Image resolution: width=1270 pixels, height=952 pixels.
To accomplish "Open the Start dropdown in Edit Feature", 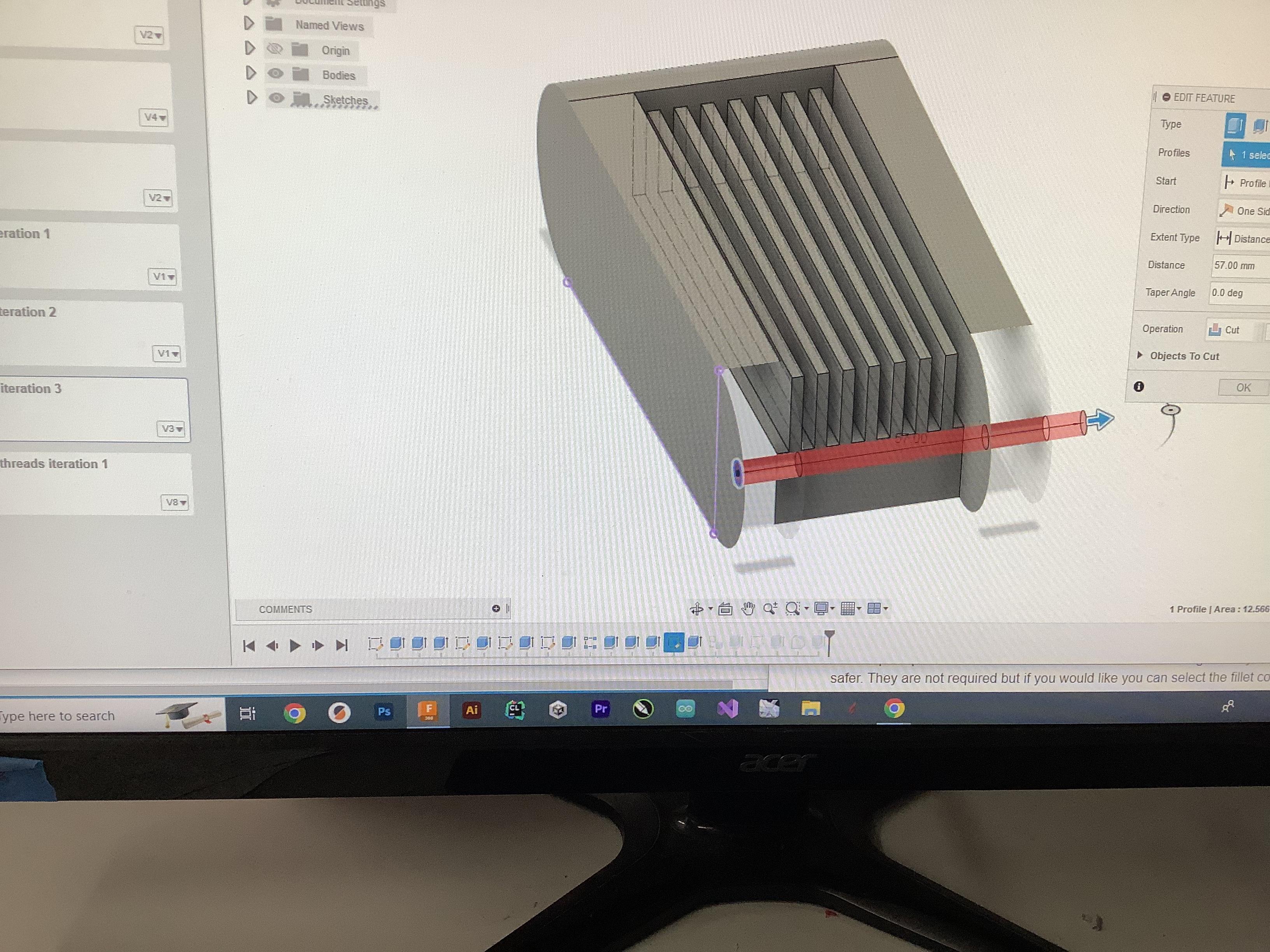I will tap(1245, 183).
